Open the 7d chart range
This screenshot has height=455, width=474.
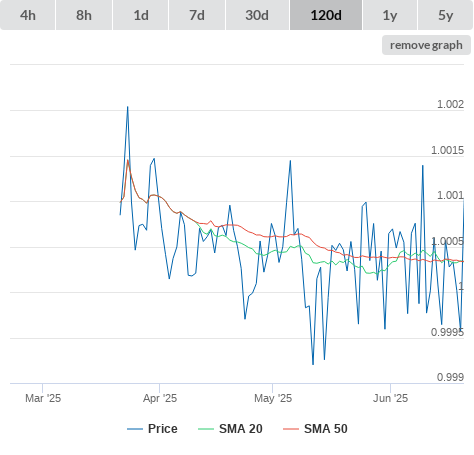(x=197, y=15)
